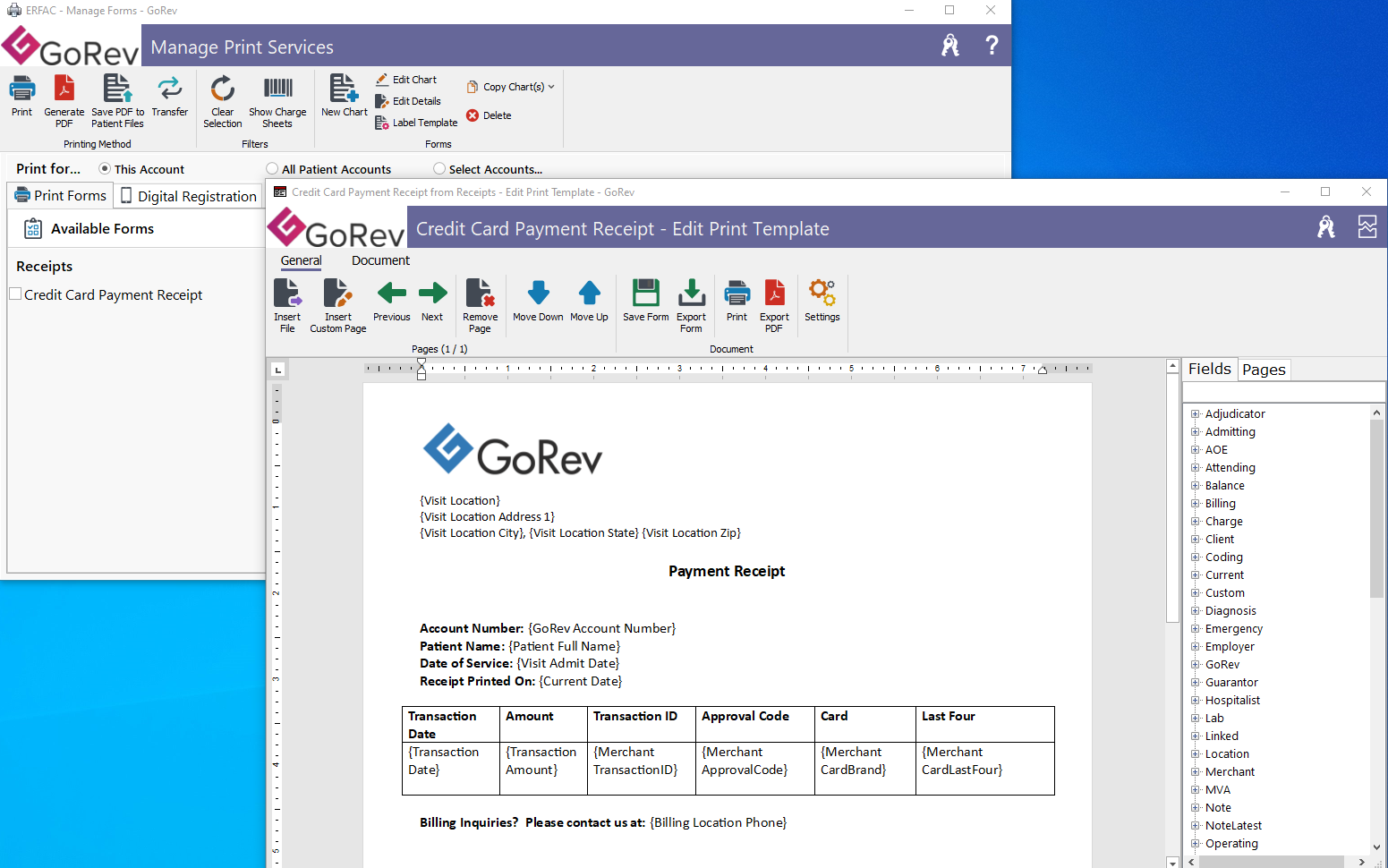
Task: Click Available Forms header
Action: [x=102, y=229]
